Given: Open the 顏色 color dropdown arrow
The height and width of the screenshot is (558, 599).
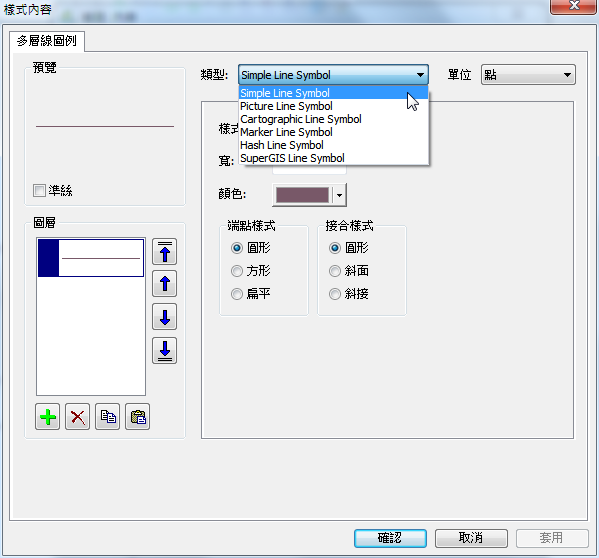Looking at the screenshot, I should (x=339, y=195).
